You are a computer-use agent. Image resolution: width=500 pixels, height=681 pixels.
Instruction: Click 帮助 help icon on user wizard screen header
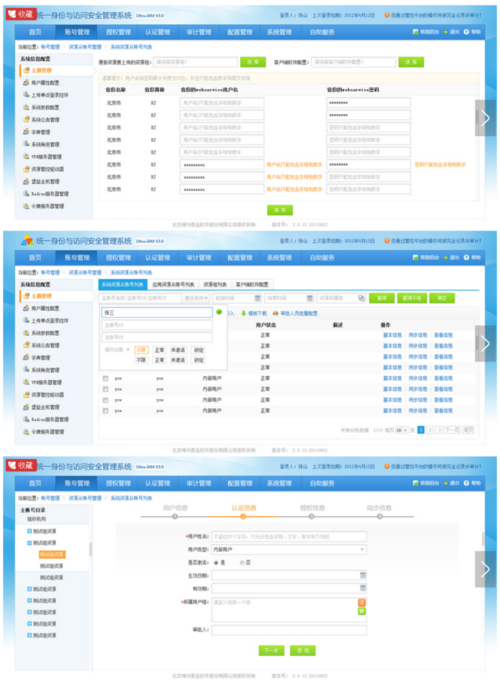point(466,483)
